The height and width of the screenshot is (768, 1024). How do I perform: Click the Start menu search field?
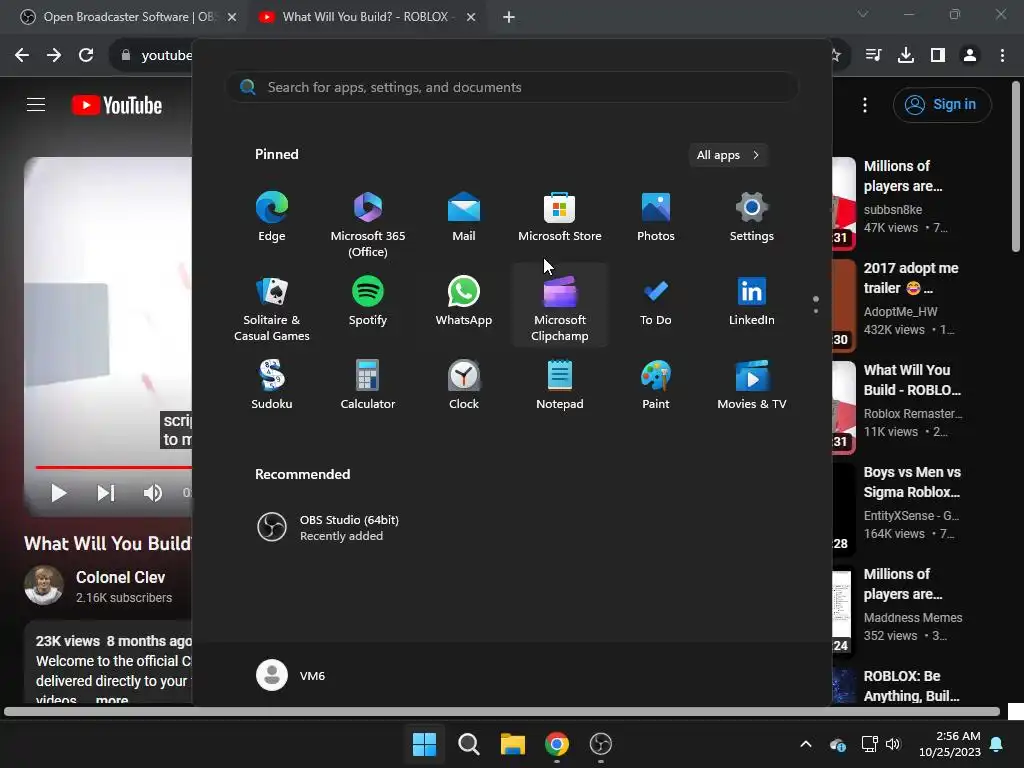coord(513,87)
